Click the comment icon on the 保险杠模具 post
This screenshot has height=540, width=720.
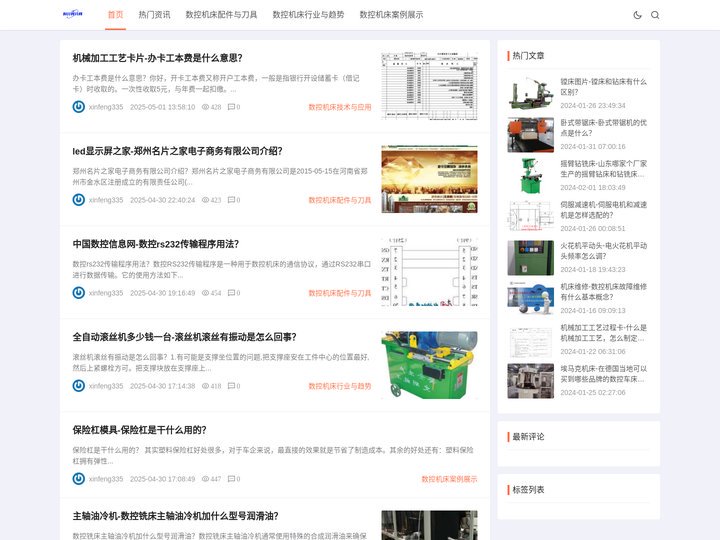231,478
